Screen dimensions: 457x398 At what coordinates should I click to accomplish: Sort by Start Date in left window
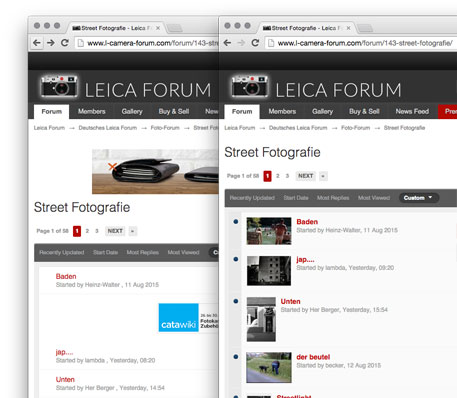[x=105, y=253]
